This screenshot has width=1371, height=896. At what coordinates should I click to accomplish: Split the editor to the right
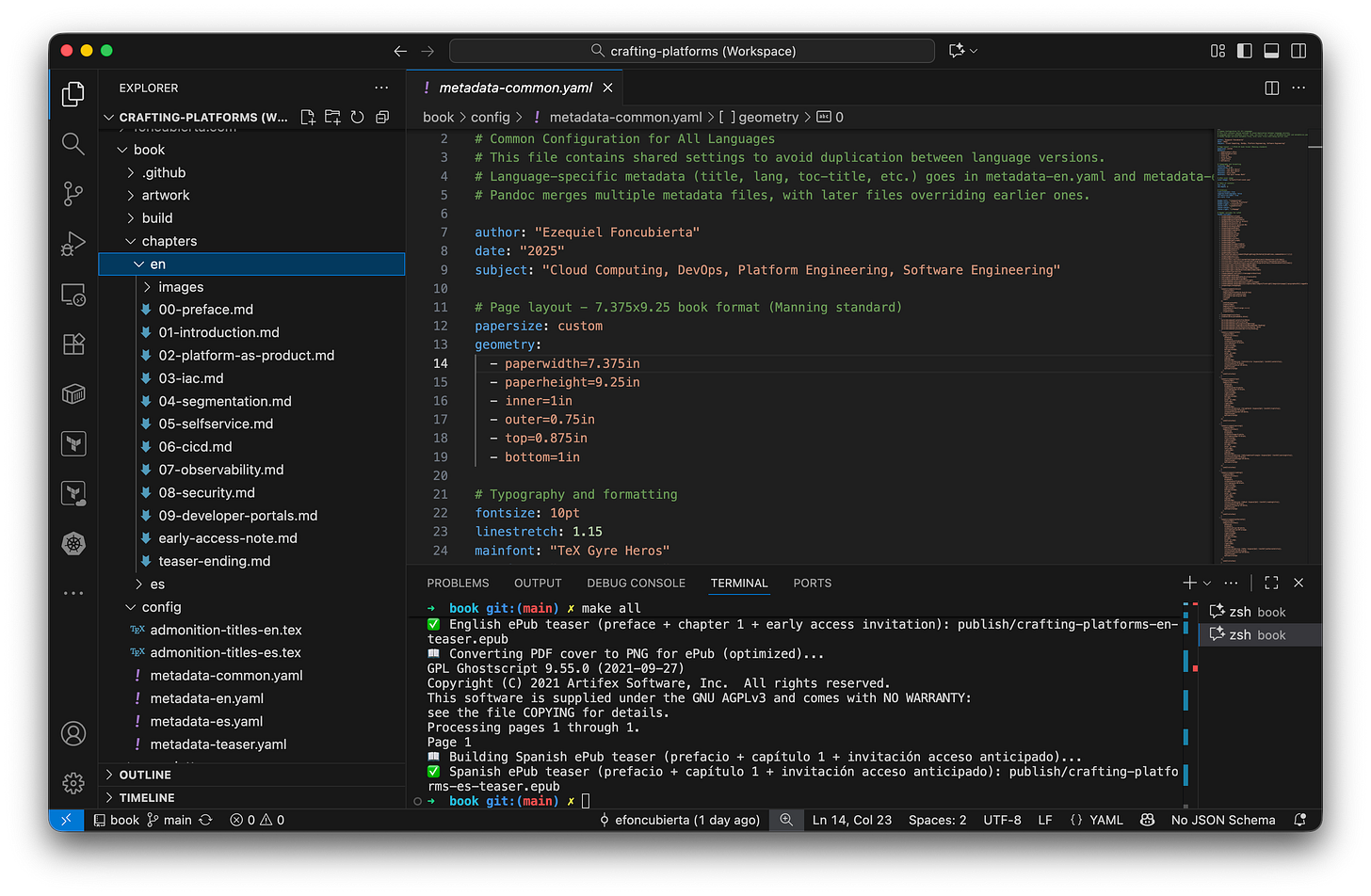pyautogui.click(x=1271, y=88)
